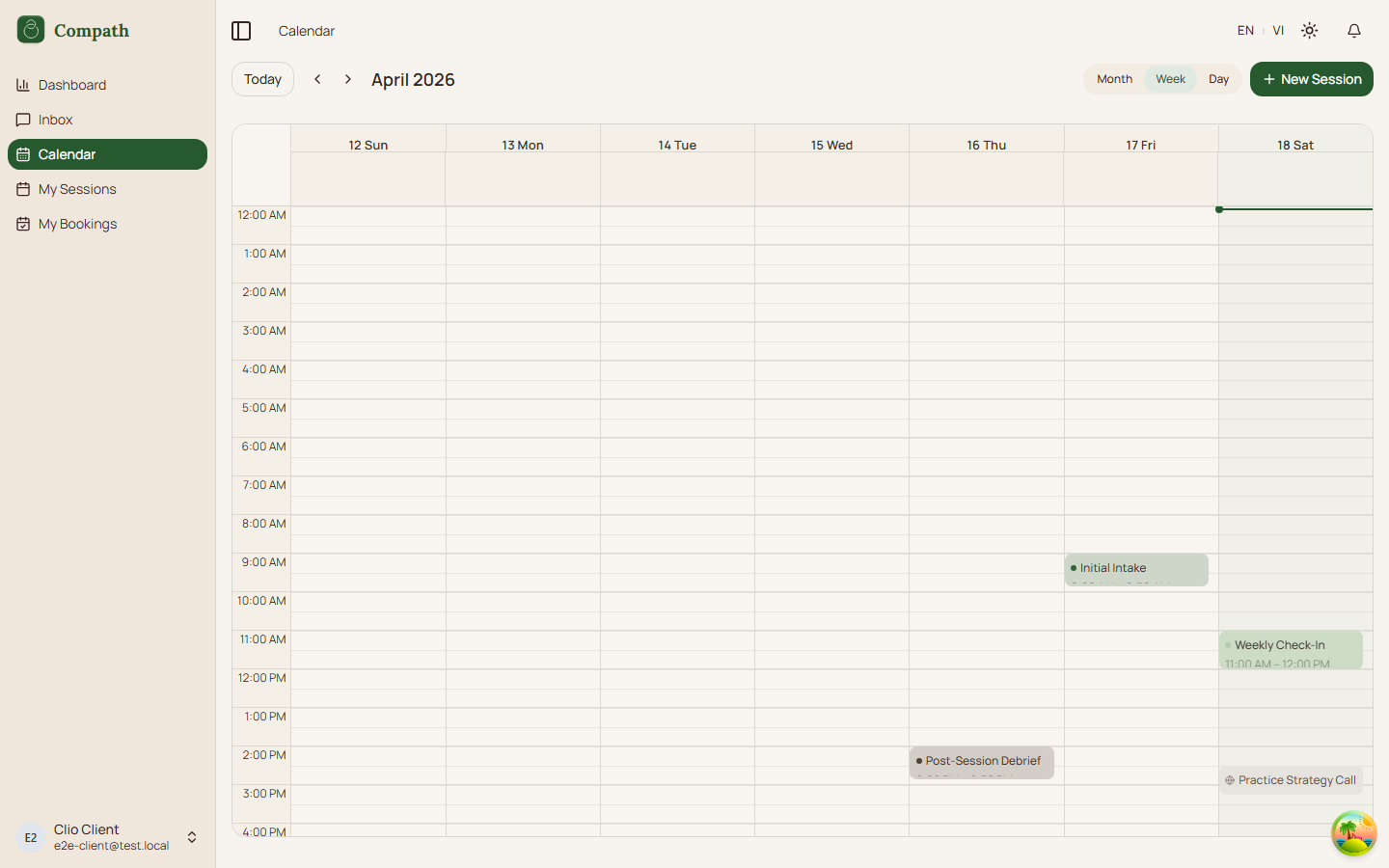Open the Weekly Check-In event
This screenshot has height=868, width=1389.
tap(1291, 650)
